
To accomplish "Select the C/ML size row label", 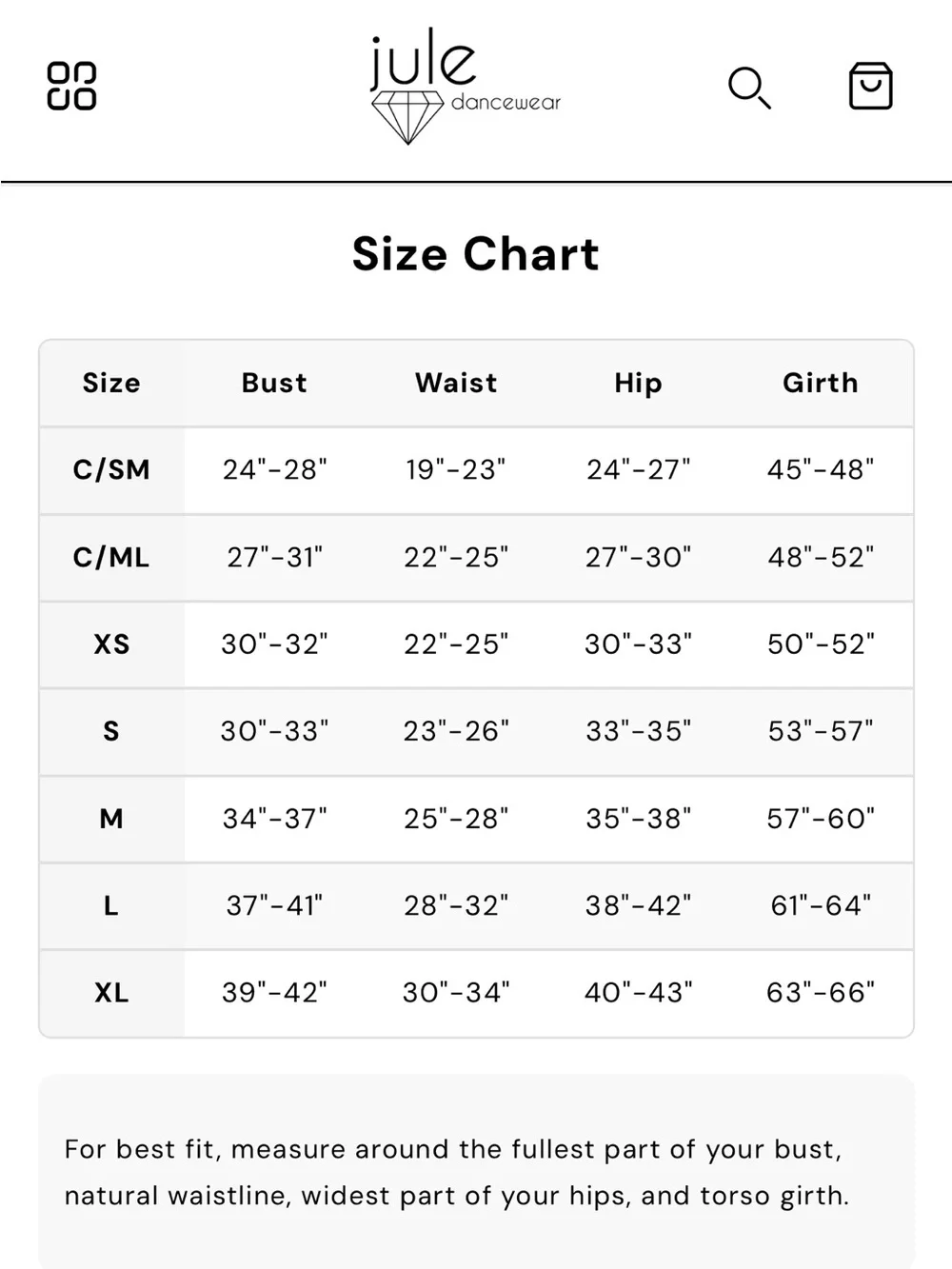I will tap(111, 558).
